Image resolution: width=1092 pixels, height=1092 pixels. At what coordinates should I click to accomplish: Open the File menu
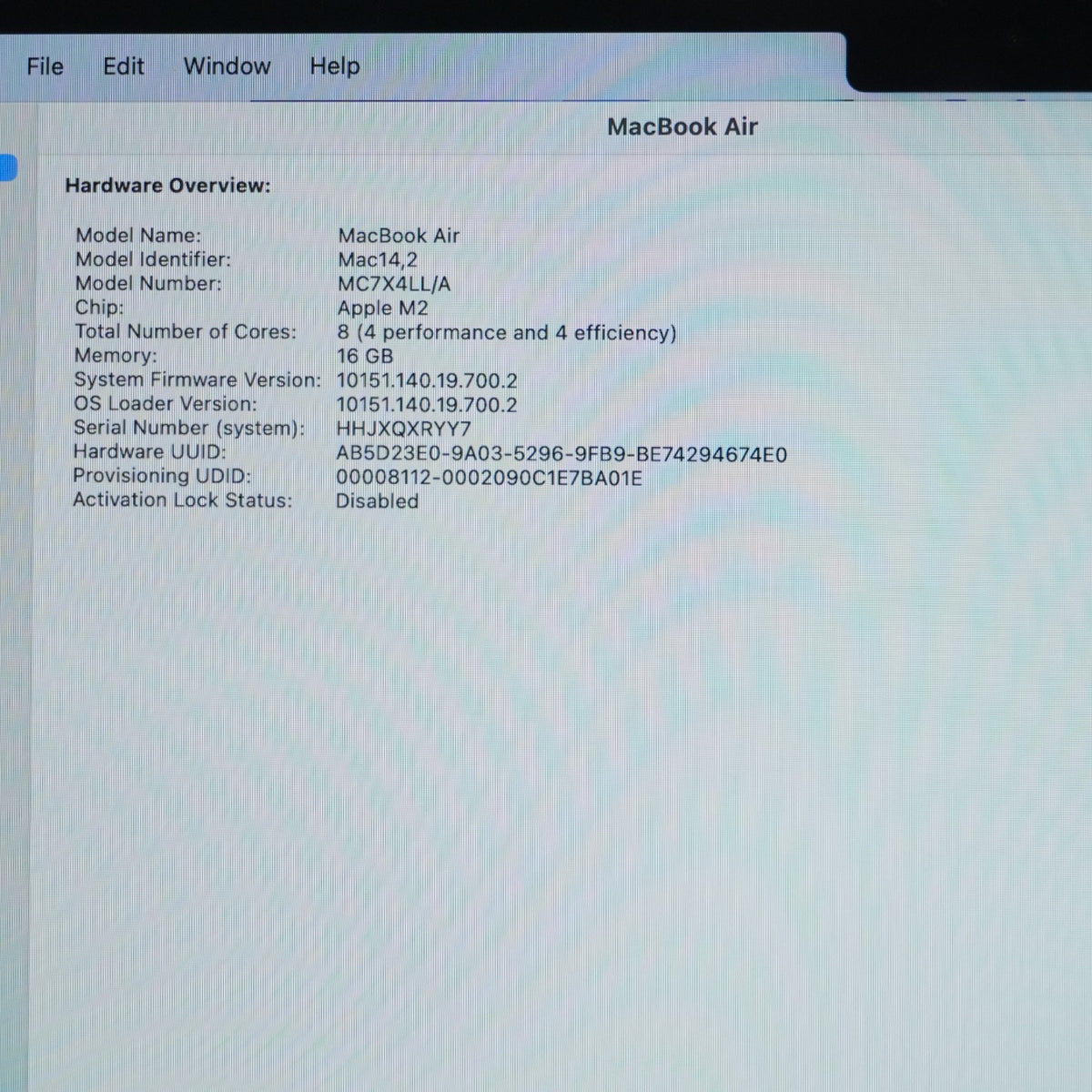click(x=45, y=66)
